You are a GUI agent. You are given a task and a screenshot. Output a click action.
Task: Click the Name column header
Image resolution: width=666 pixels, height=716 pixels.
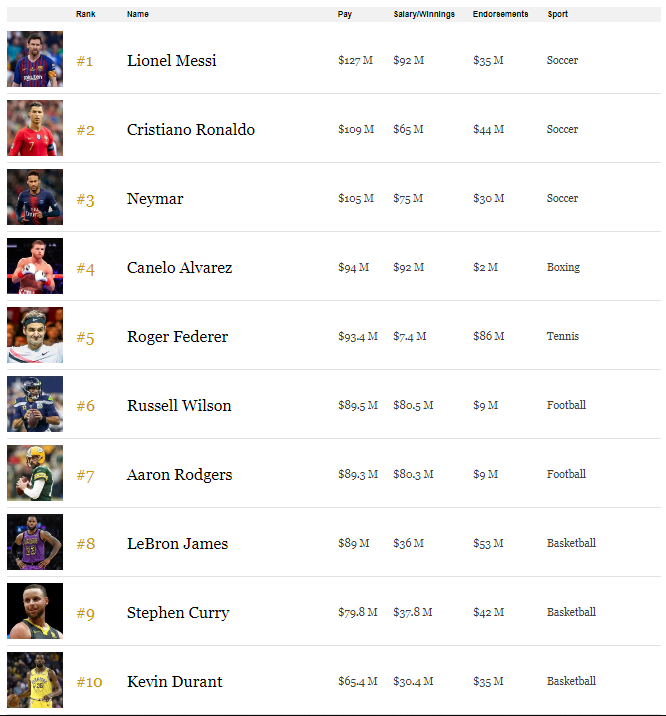point(138,14)
